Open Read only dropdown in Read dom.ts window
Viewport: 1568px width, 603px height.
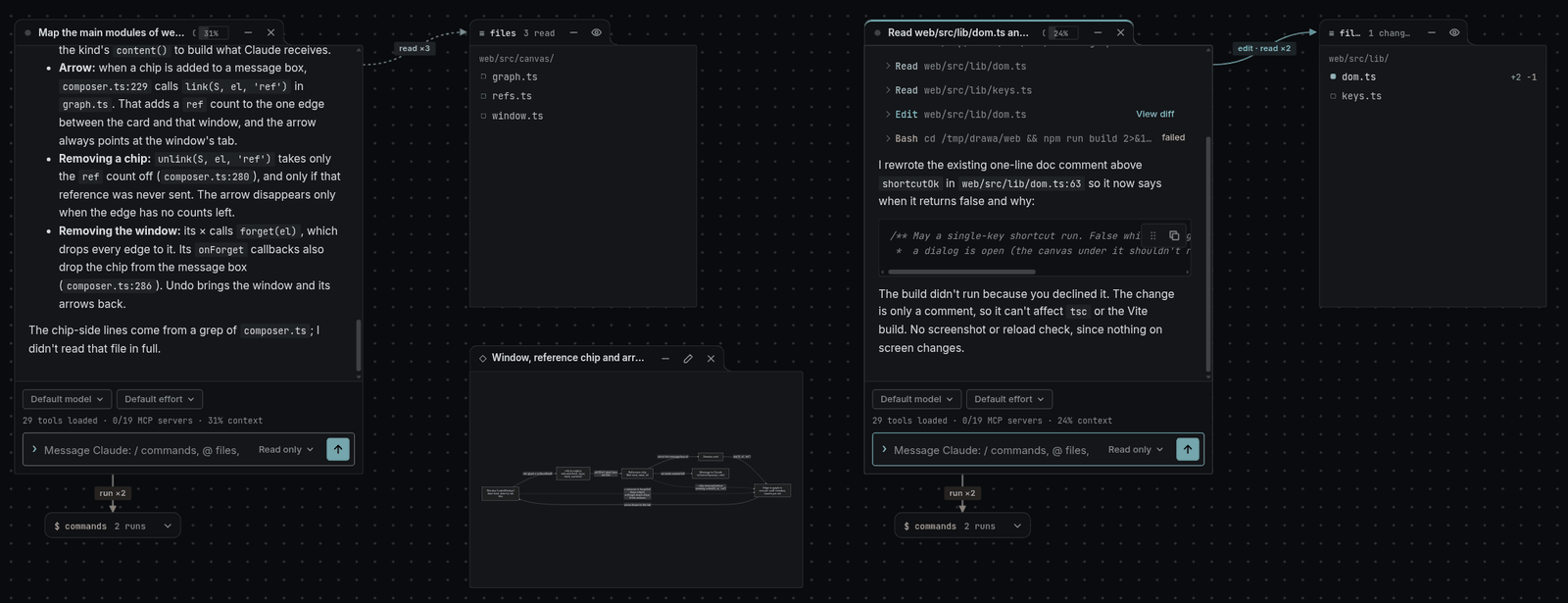pyautogui.click(x=1136, y=449)
